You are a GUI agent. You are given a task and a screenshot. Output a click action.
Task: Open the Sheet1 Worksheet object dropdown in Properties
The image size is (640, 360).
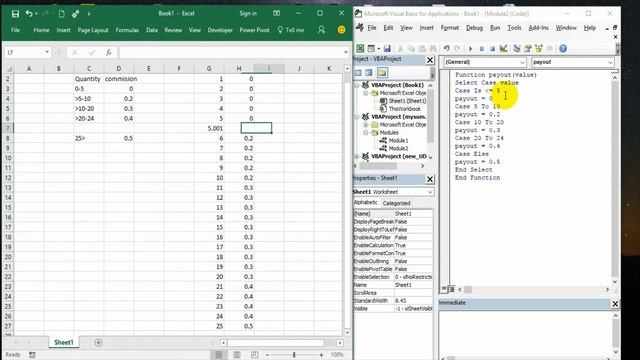tap(430, 192)
